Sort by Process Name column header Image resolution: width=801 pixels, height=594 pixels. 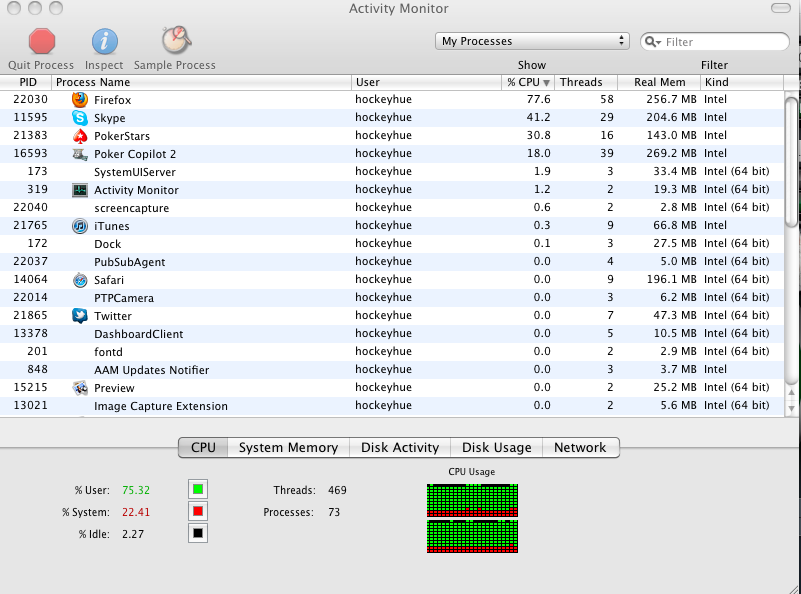201,82
